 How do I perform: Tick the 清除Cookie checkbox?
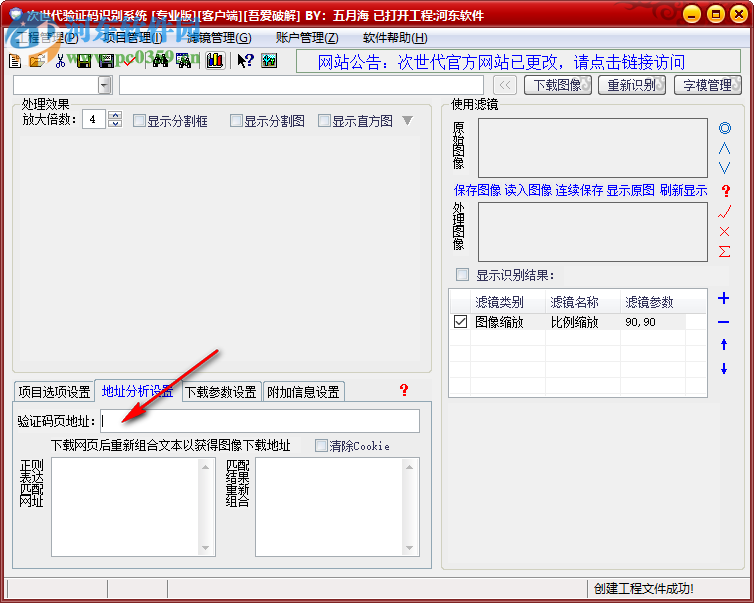coord(321,445)
